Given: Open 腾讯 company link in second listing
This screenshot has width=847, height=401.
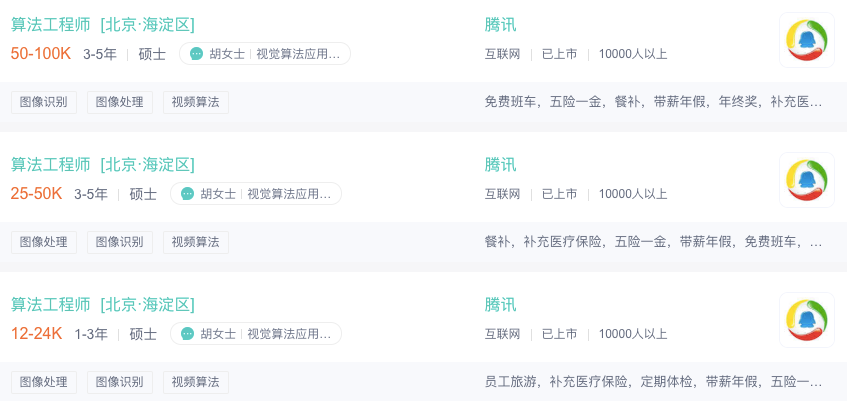Looking at the screenshot, I should [500, 164].
